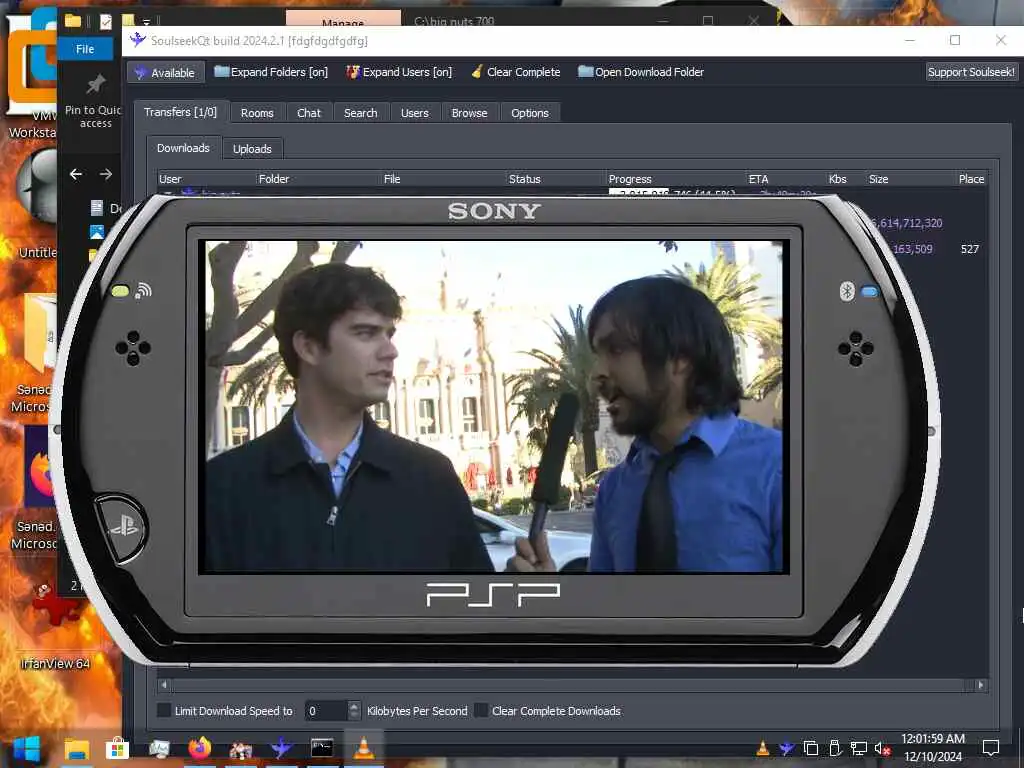Viewport: 1024px width, 768px height.
Task: Sort by File column header
Action: click(444, 179)
